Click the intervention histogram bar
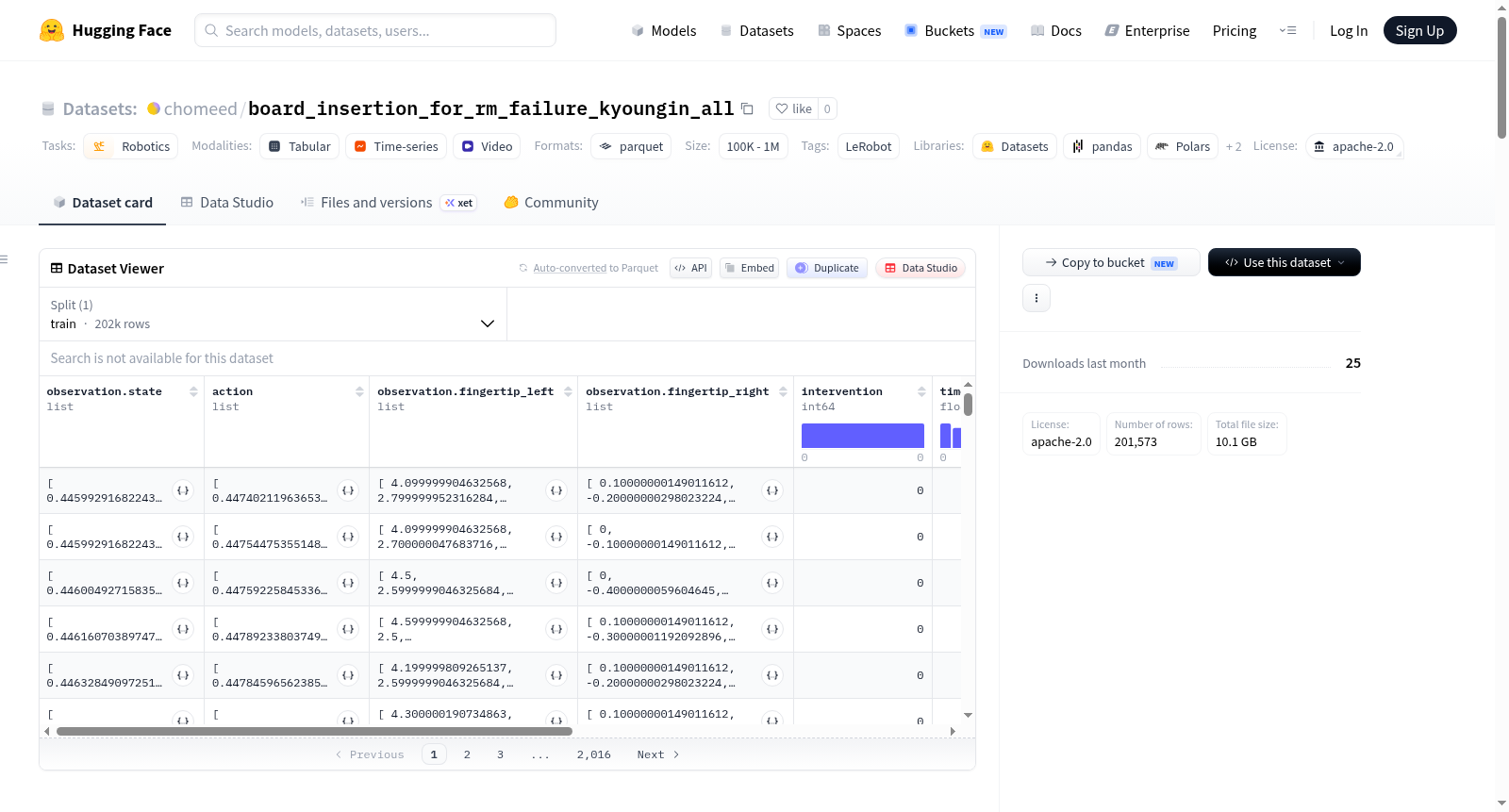Screen dimensions: 1509x812 point(863,435)
